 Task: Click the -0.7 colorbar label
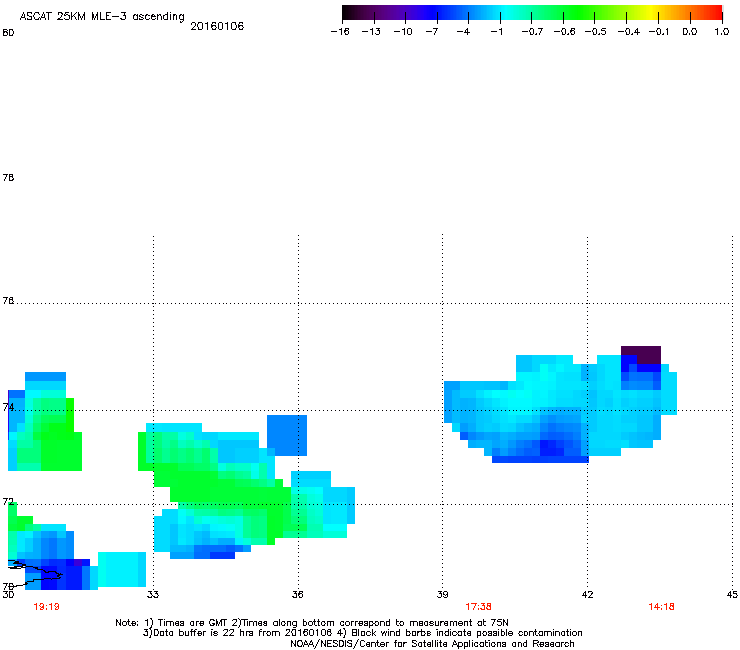click(x=532, y=32)
